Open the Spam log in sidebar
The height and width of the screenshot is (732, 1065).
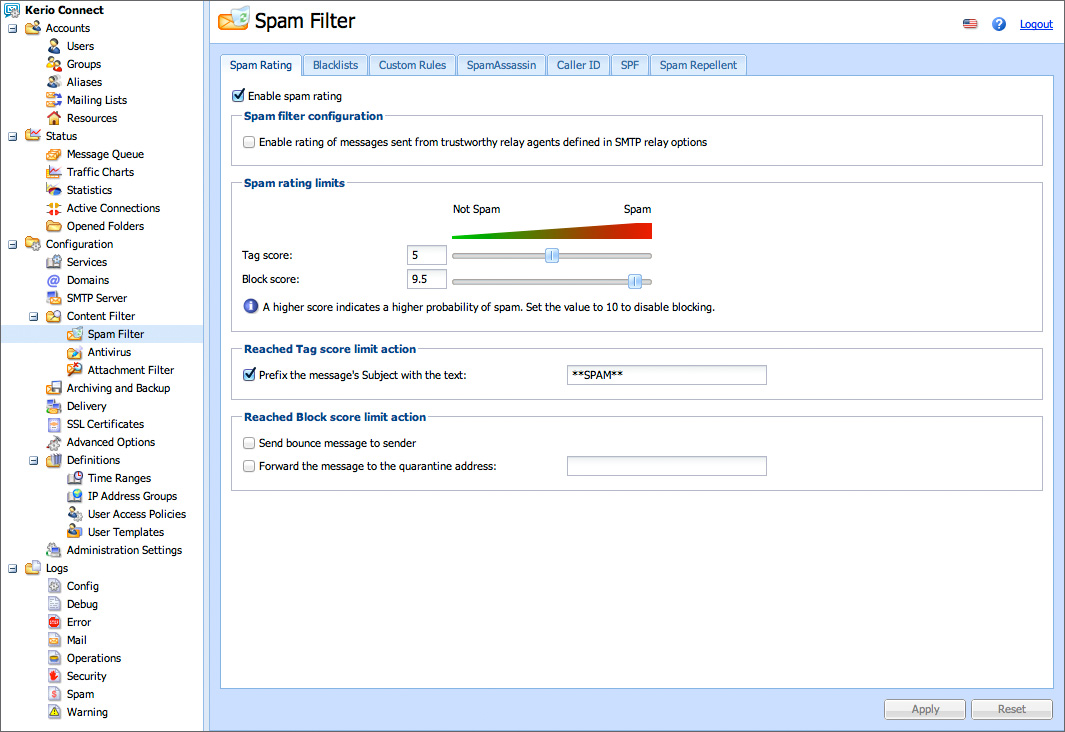(x=80, y=694)
